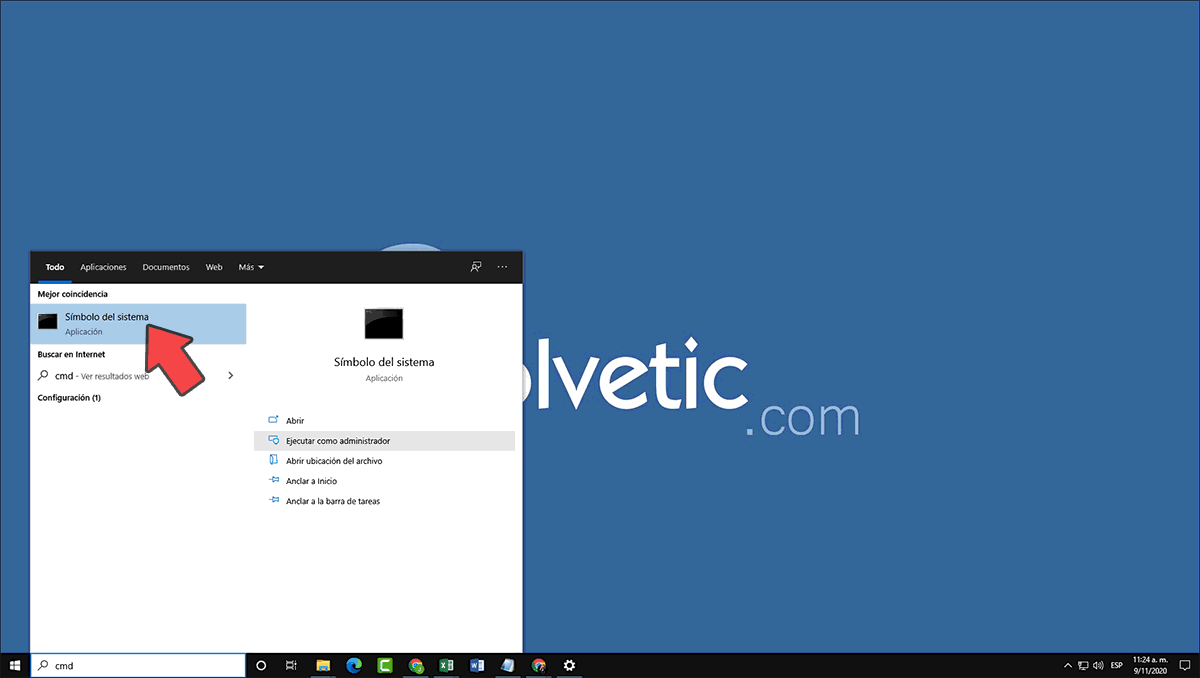The image size is (1200, 678).
Task: Select Anclar a la barra de tareas
Action: coord(332,501)
